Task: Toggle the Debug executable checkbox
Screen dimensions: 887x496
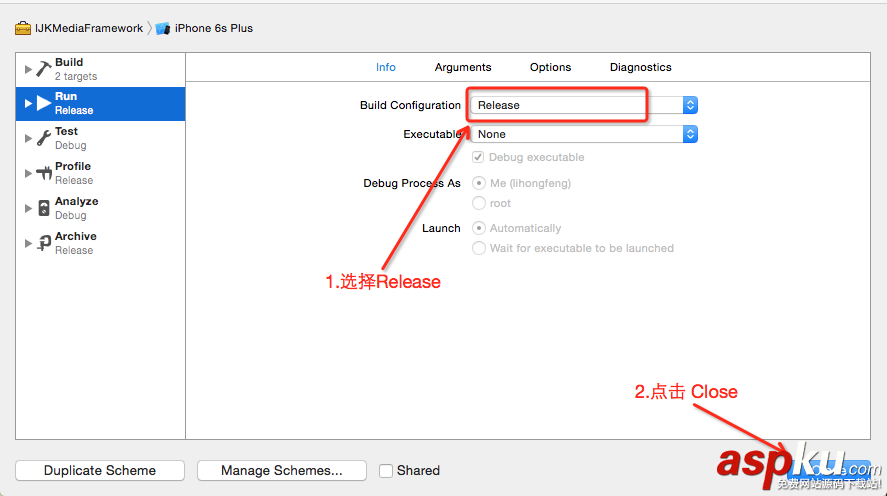Action: [479, 157]
